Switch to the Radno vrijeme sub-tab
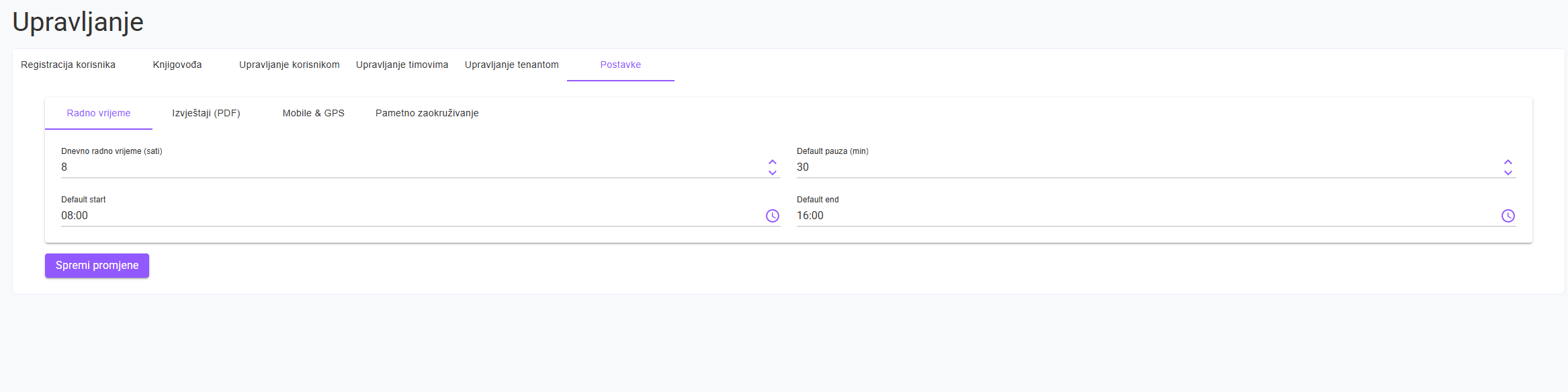The width and height of the screenshot is (1568, 392). click(x=99, y=114)
